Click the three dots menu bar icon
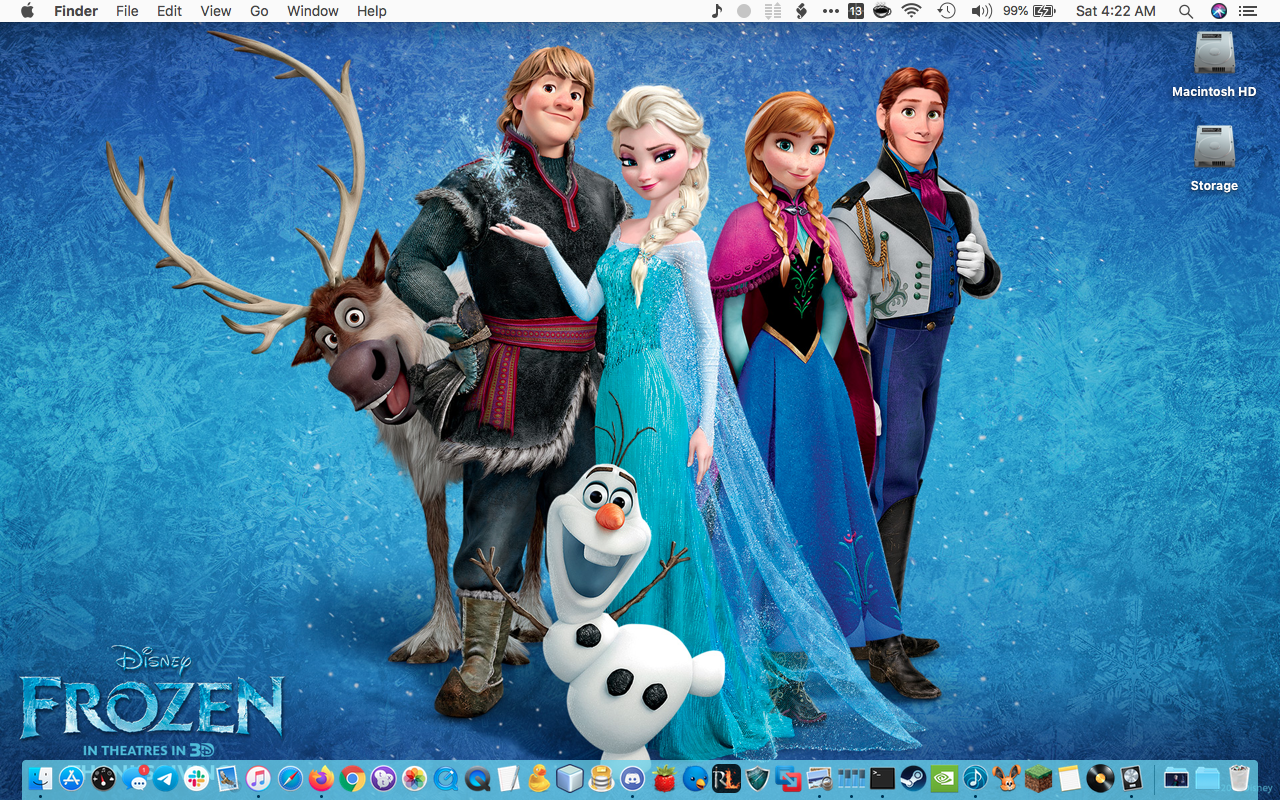The width and height of the screenshot is (1280, 800). [x=830, y=11]
